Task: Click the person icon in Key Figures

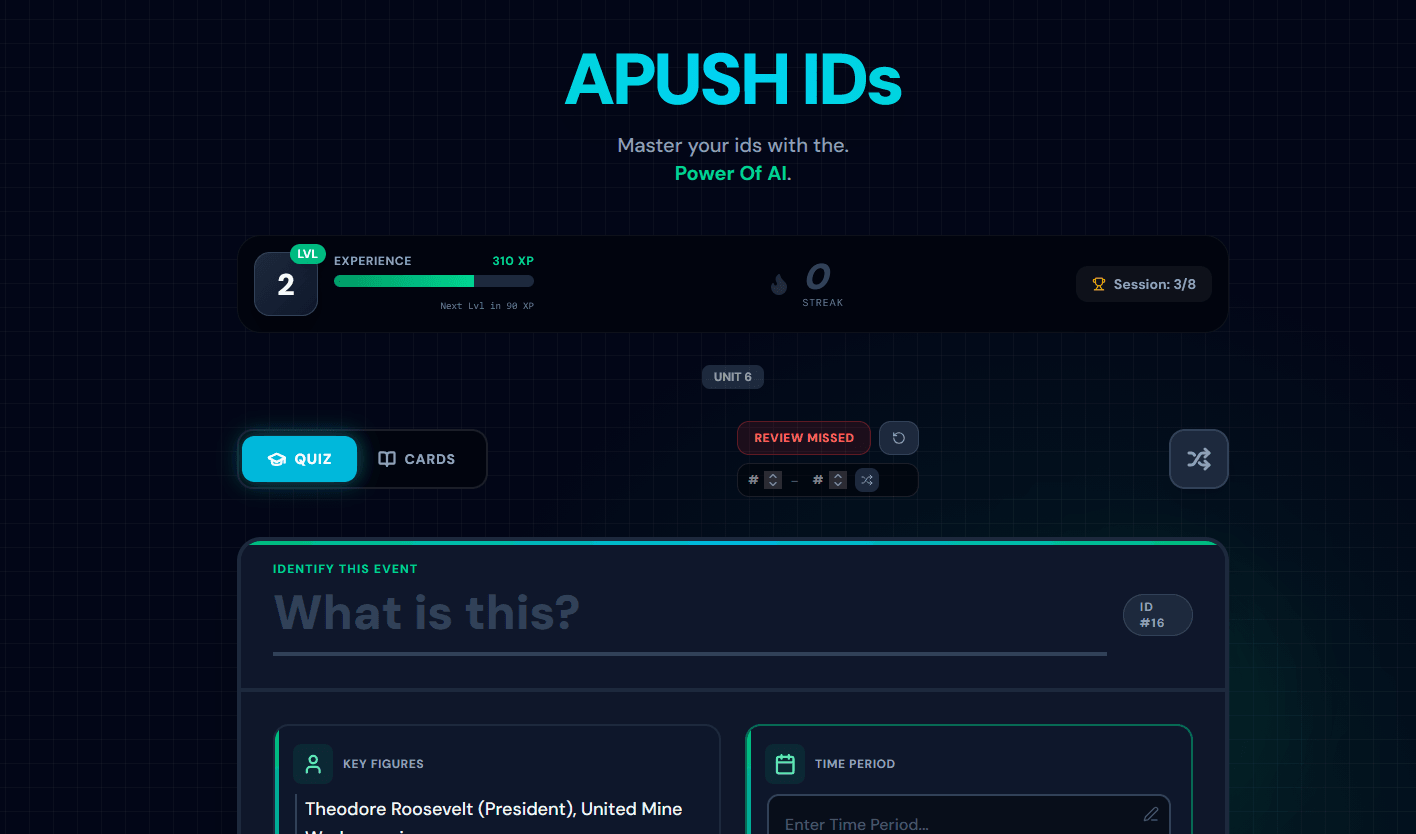Action: (x=313, y=764)
